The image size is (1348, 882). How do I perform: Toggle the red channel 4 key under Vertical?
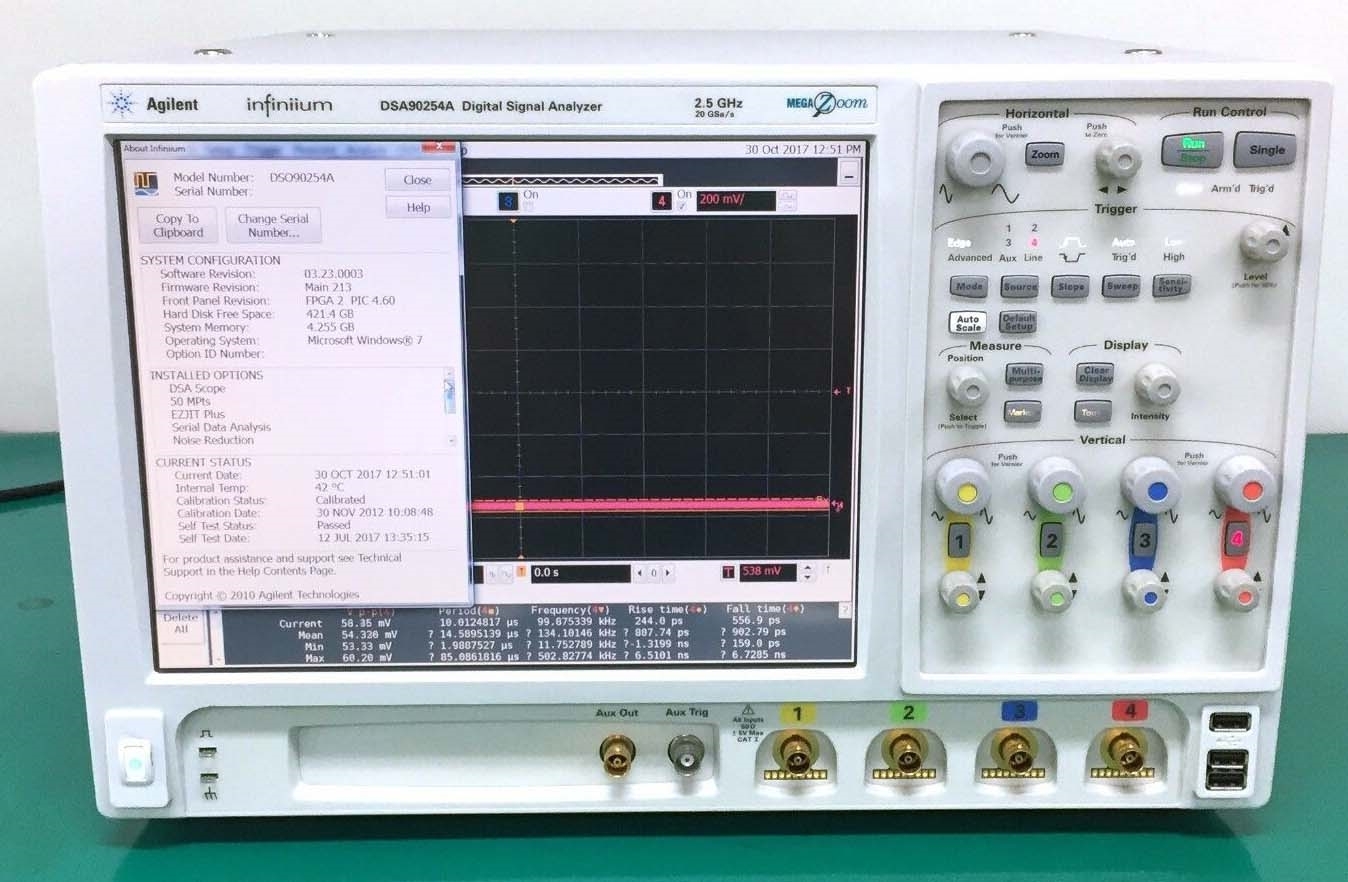pos(1236,541)
